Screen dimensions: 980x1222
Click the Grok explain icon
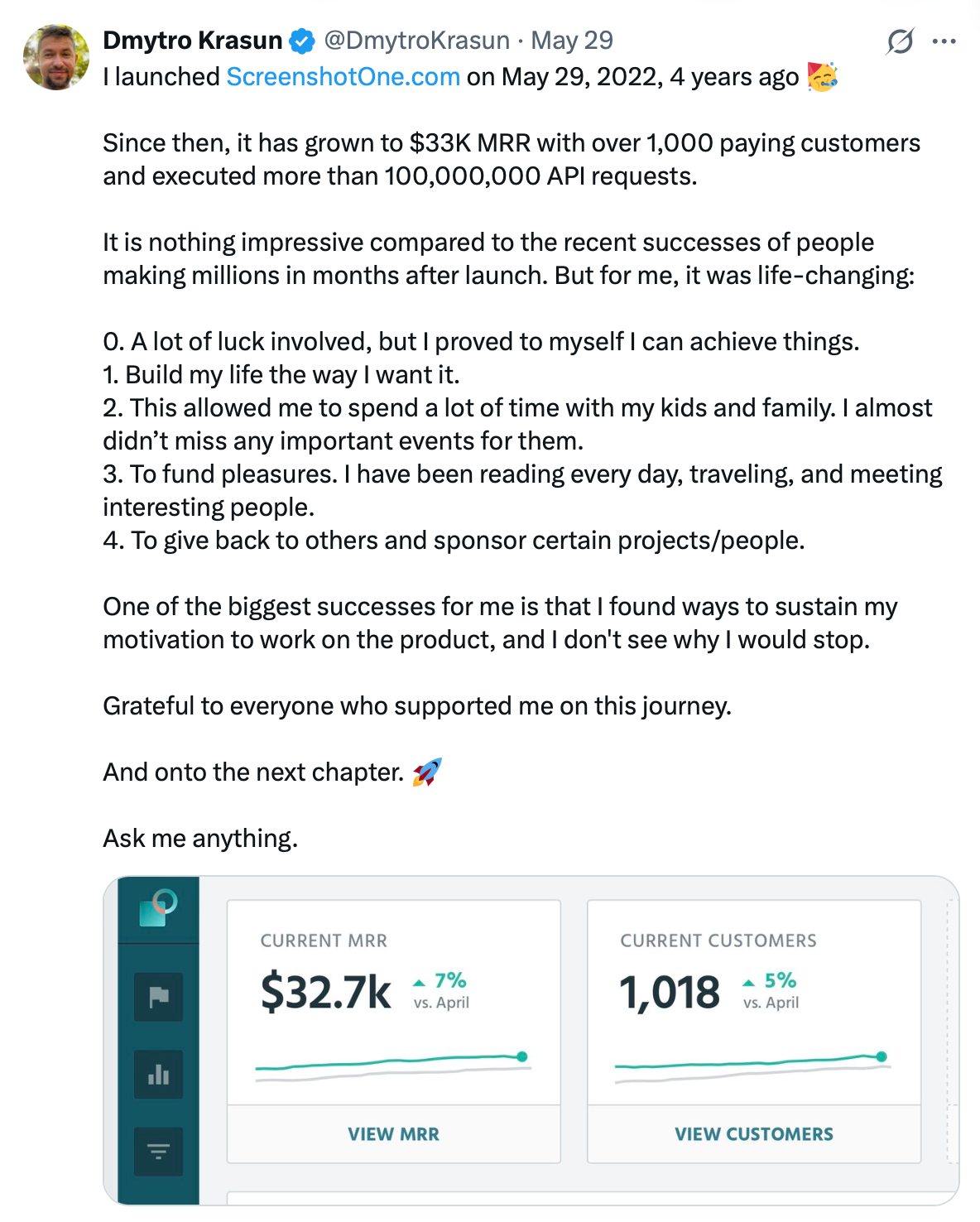(x=900, y=41)
